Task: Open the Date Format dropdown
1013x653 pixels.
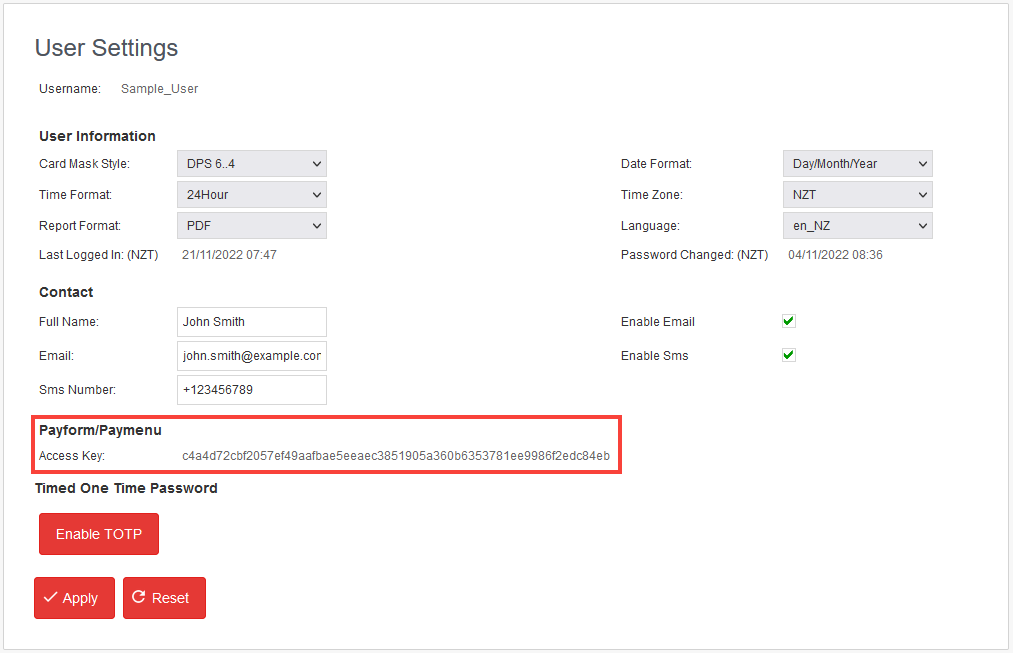Action: [x=857, y=163]
